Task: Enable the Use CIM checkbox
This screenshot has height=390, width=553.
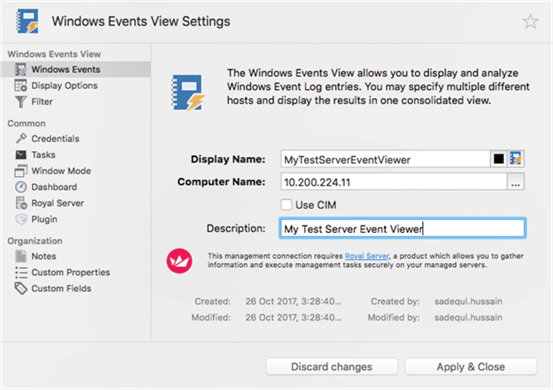Action: click(x=286, y=205)
